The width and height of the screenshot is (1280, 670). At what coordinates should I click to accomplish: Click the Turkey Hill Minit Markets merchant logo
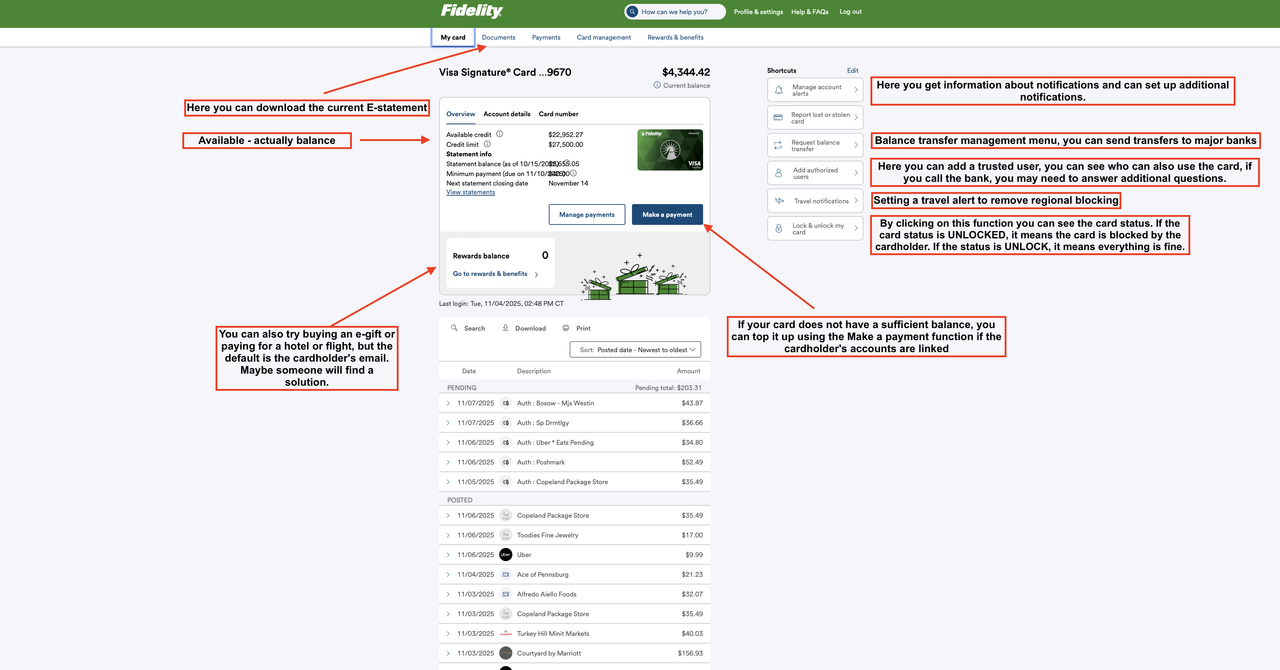click(506, 634)
